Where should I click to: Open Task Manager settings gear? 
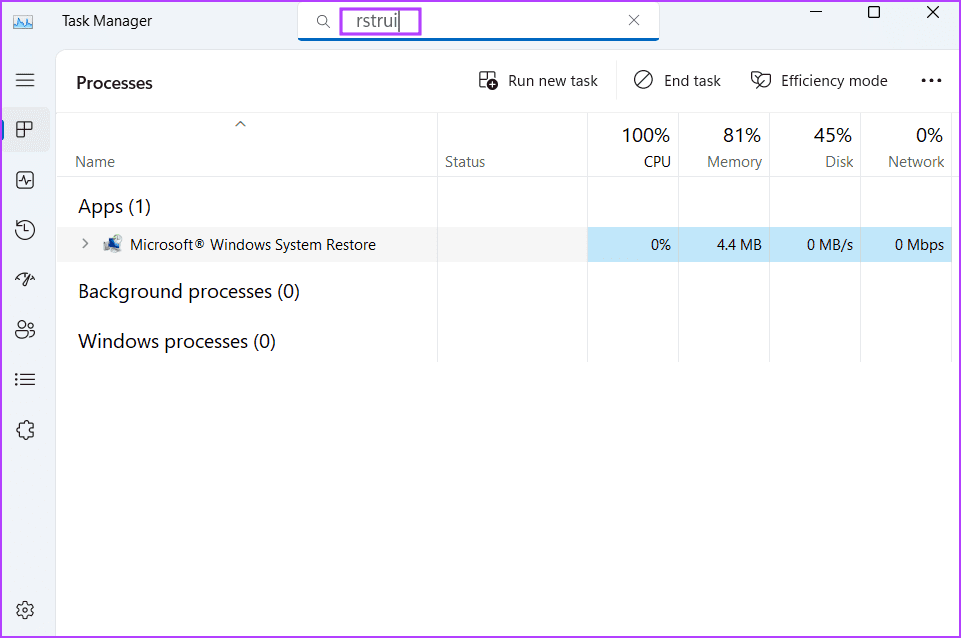click(25, 610)
